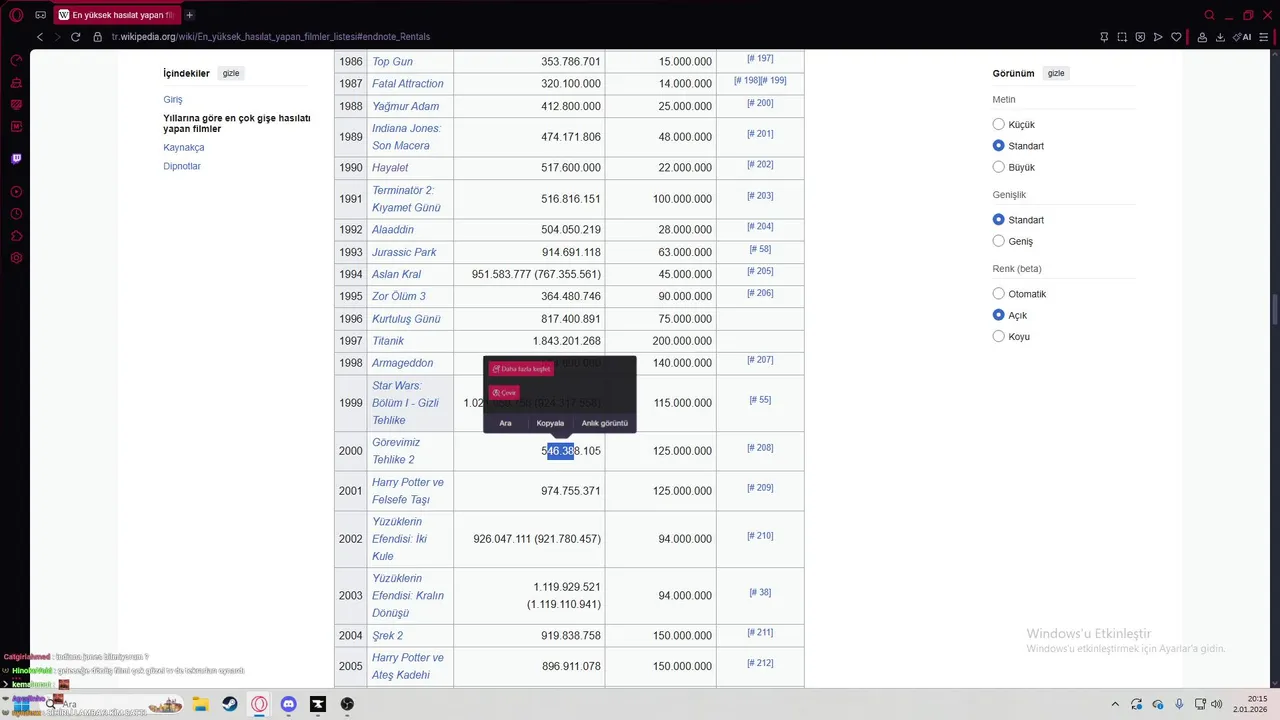The image size is (1280, 720).
Task: Choose Kopyala in selection popup
Action: pos(550,423)
